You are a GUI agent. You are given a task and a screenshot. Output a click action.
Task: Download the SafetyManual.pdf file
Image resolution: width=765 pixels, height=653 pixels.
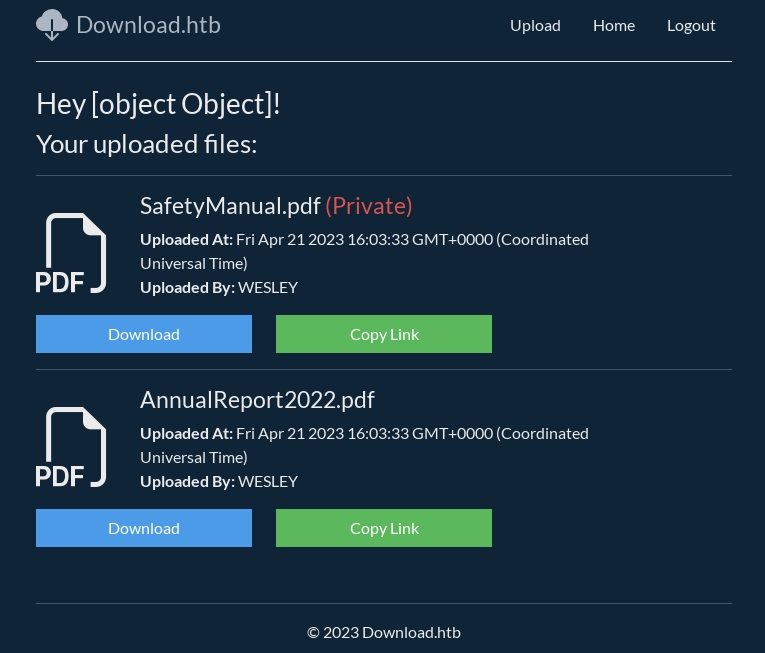144,334
